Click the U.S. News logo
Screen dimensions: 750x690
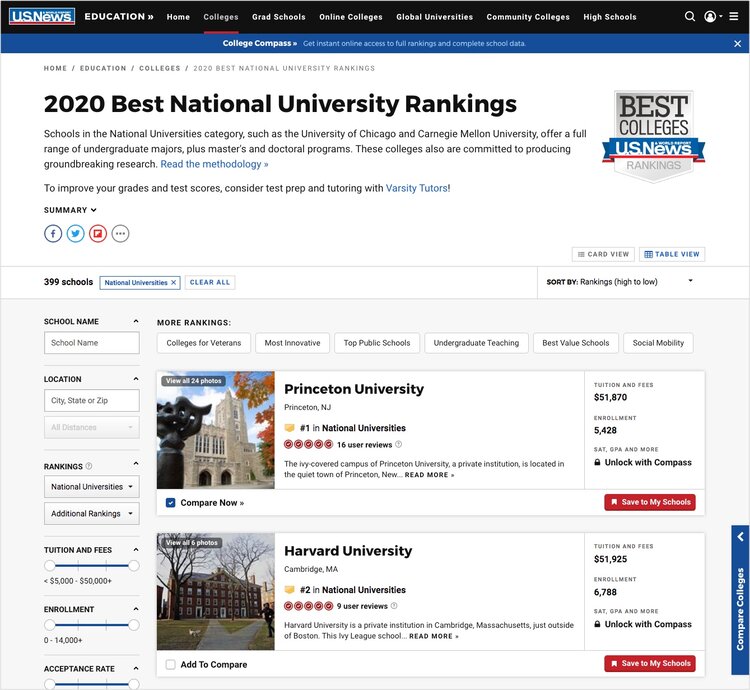point(42,16)
